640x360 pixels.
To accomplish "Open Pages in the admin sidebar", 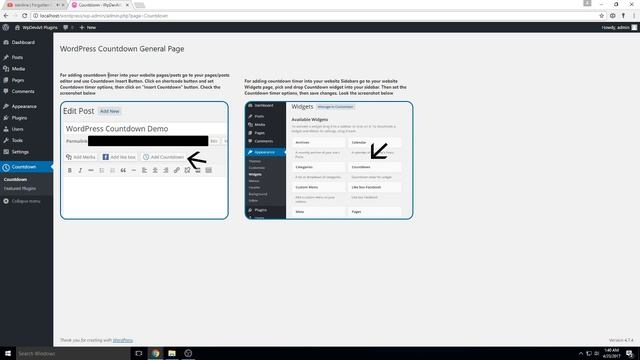I will (18, 80).
